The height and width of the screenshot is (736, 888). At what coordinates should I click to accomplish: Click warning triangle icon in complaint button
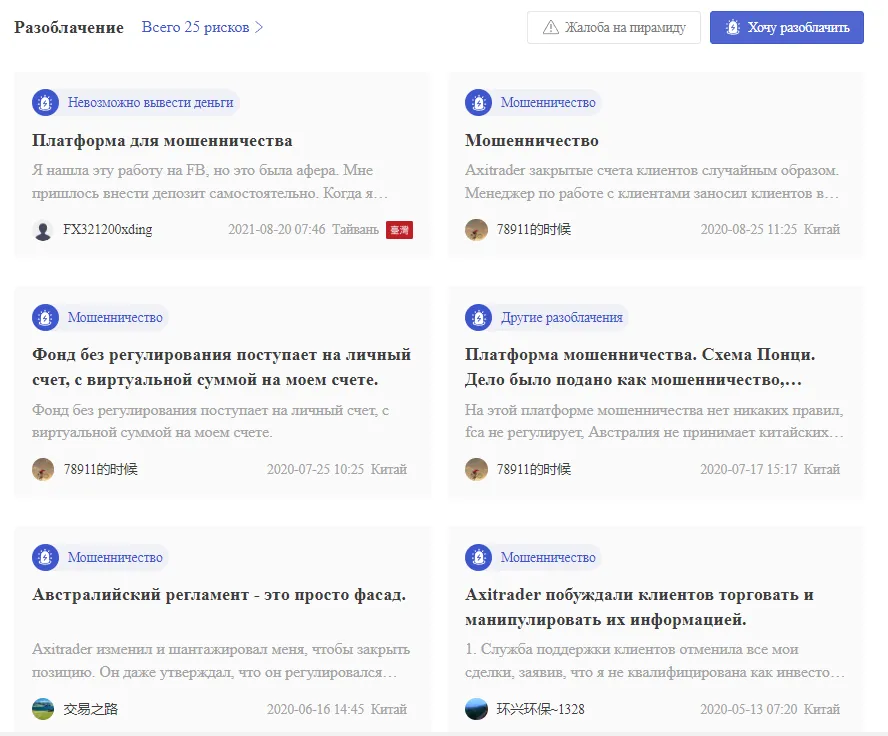[550, 27]
